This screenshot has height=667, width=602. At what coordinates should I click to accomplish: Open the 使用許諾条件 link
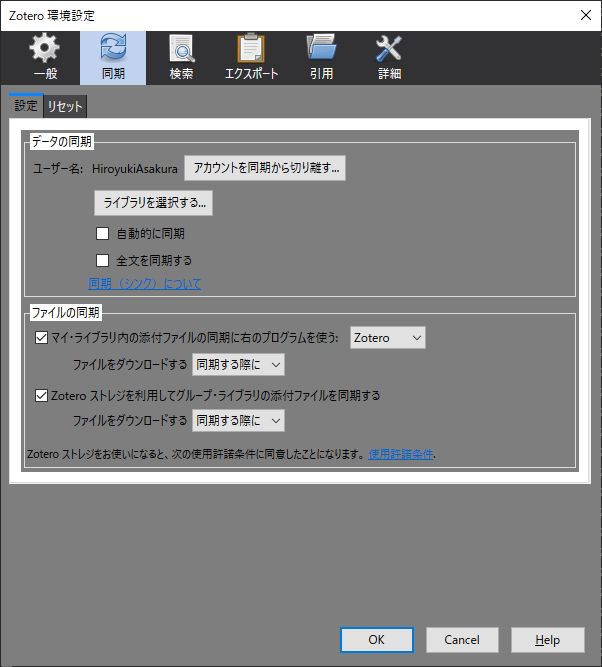[x=401, y=454]
